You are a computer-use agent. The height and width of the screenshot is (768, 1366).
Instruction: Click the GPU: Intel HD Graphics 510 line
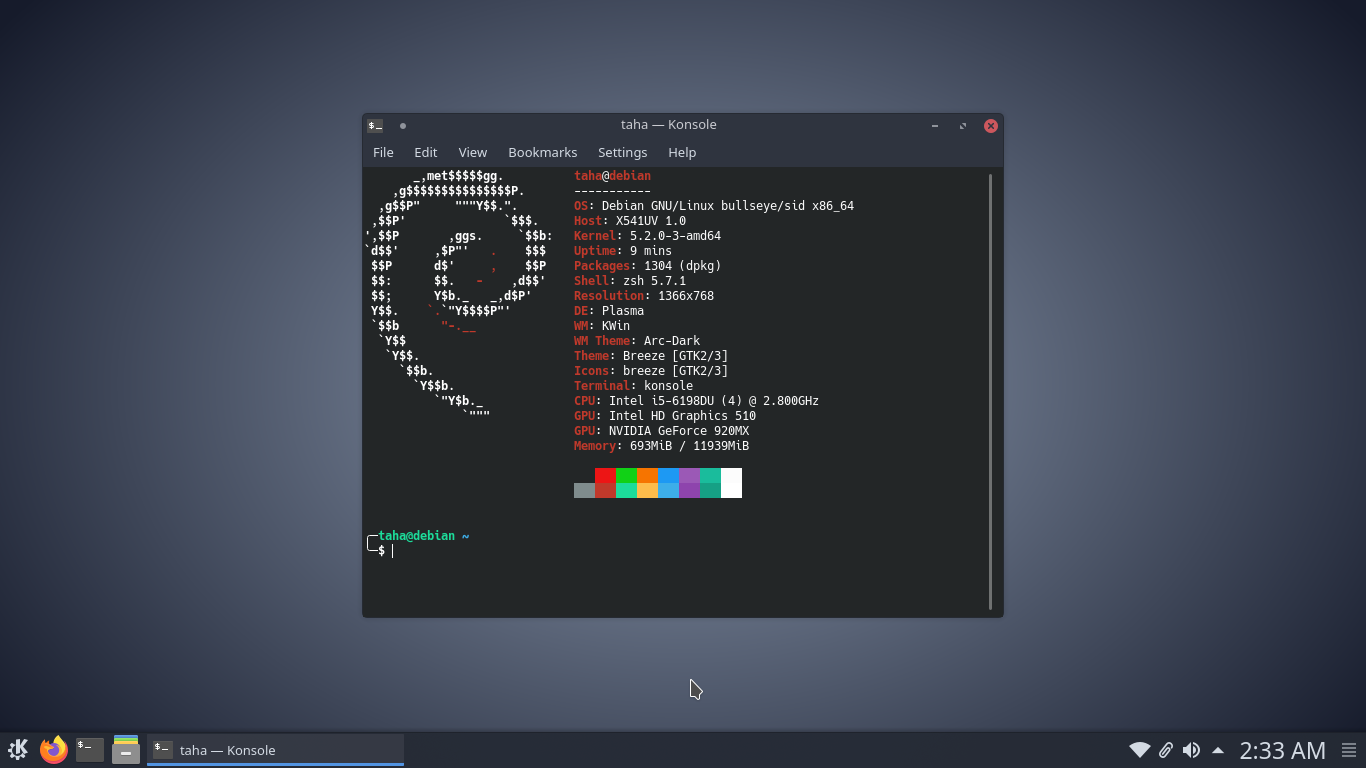click(665, 416)
